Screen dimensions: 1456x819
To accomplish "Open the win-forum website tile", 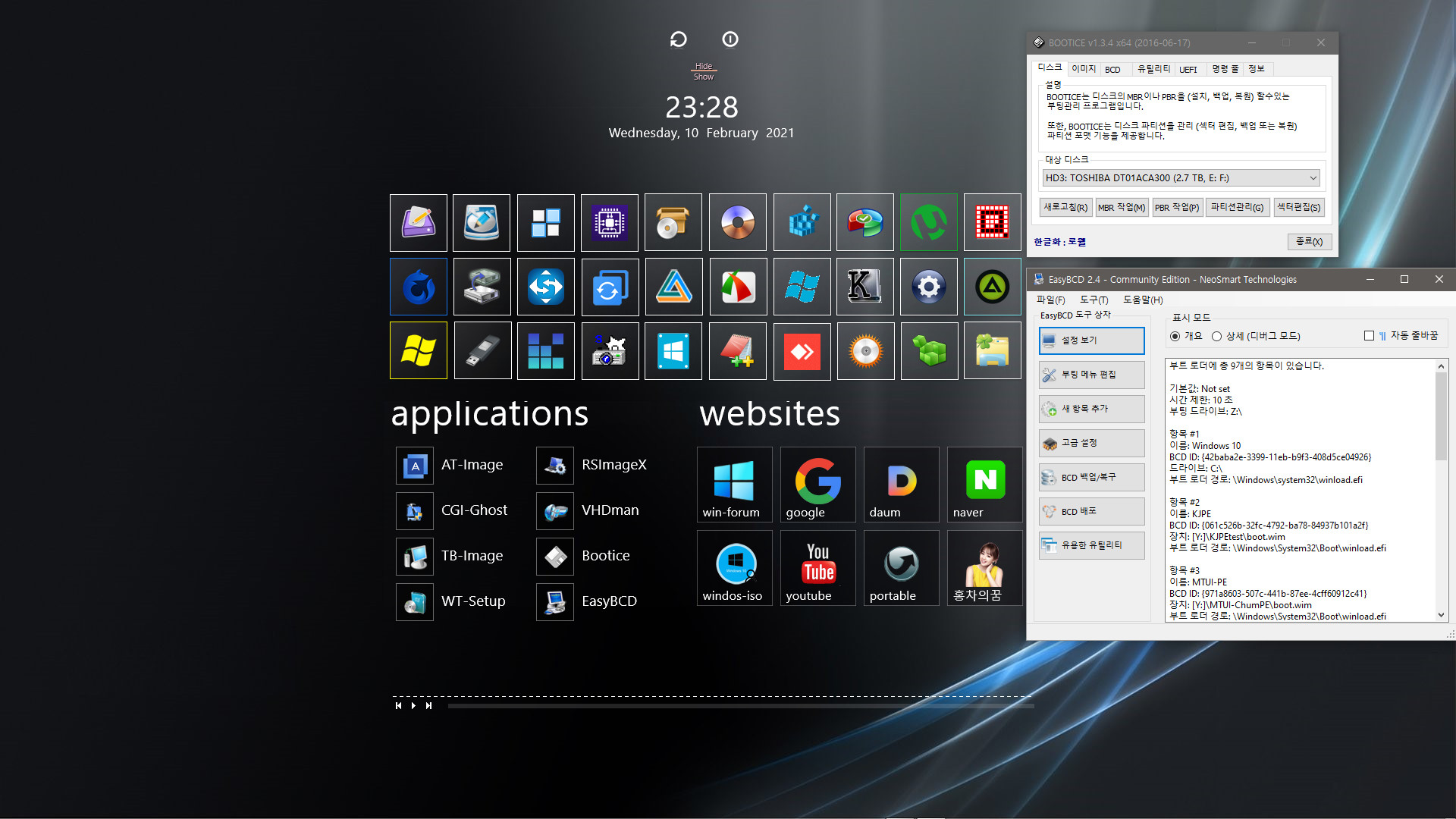I will coord(735,485).
